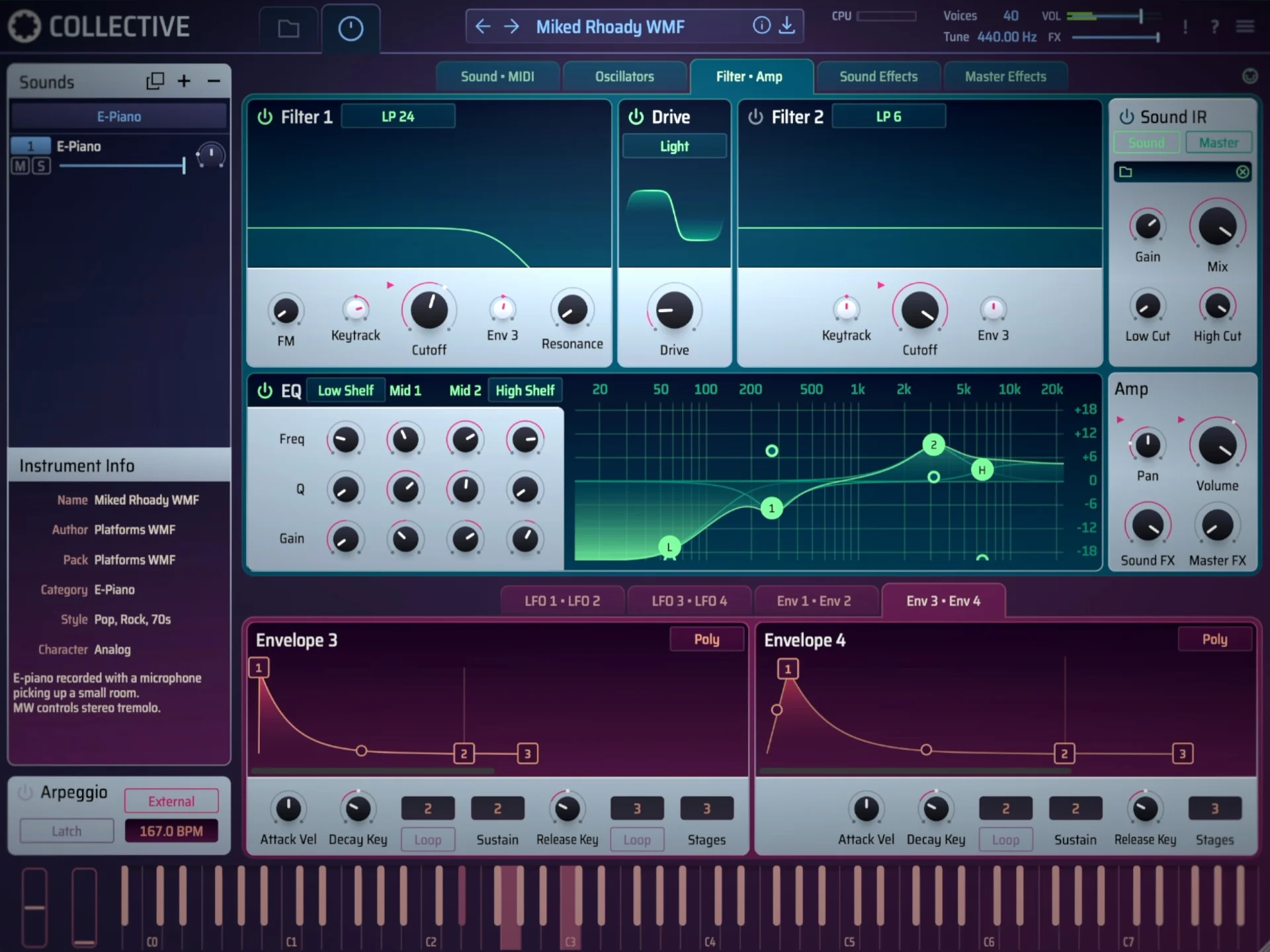Click the help question mark icon
Viewport: 1270px width, 952px height.
click(x=1214, y=26)
